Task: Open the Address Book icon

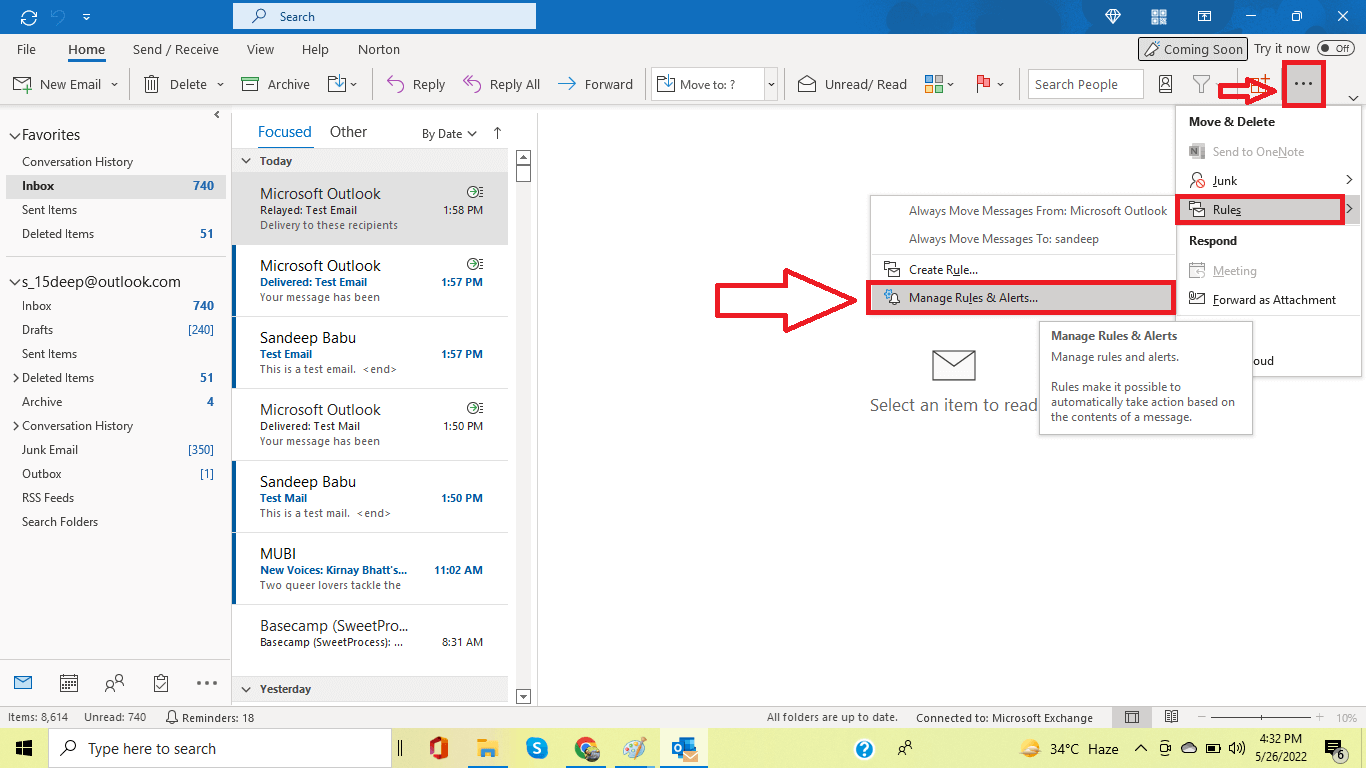Action: pyautogui.click(x=1165, y=84)
